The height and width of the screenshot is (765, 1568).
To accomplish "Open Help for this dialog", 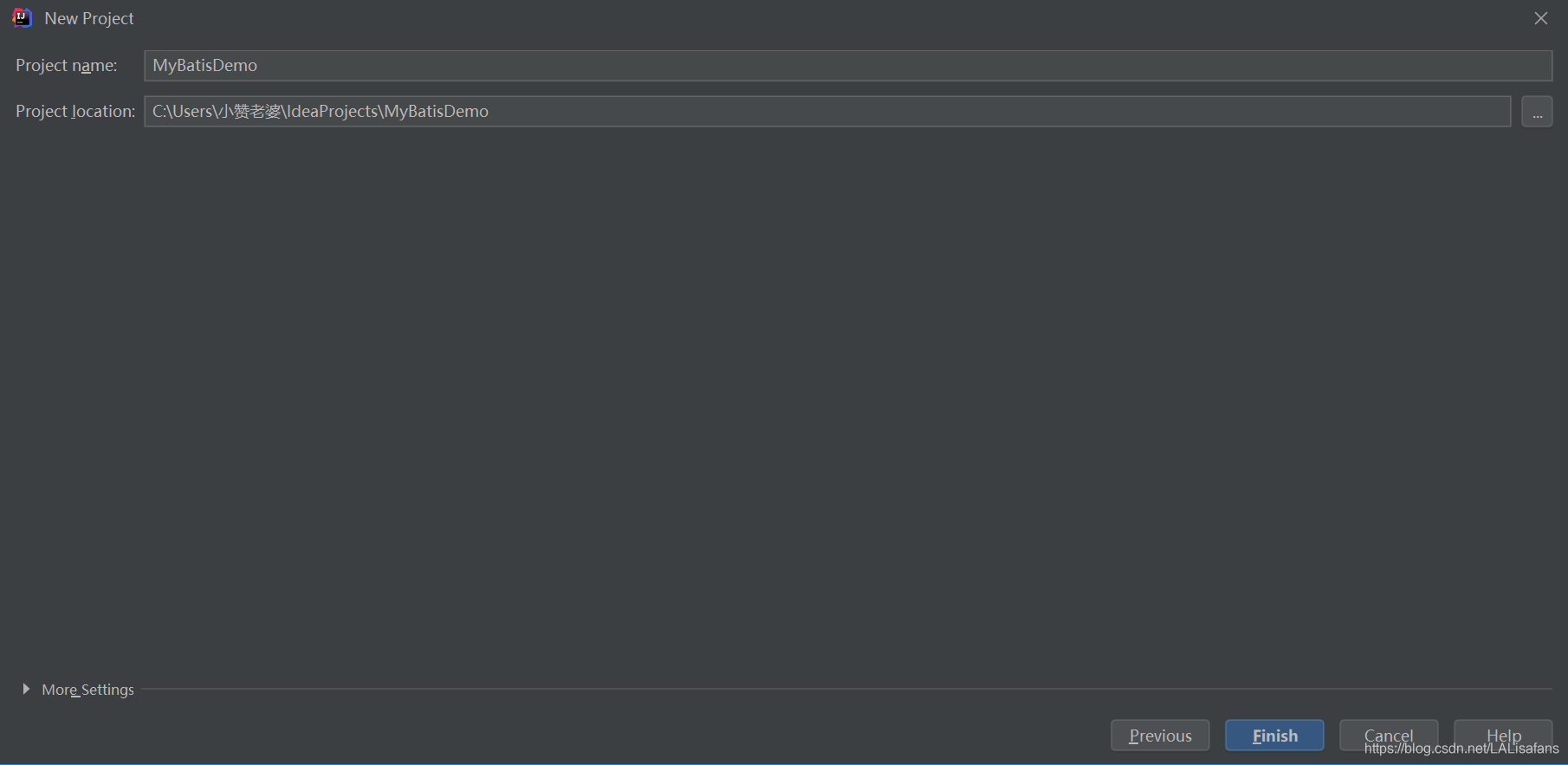I will pyautogui.click(x=1503, y=736).
